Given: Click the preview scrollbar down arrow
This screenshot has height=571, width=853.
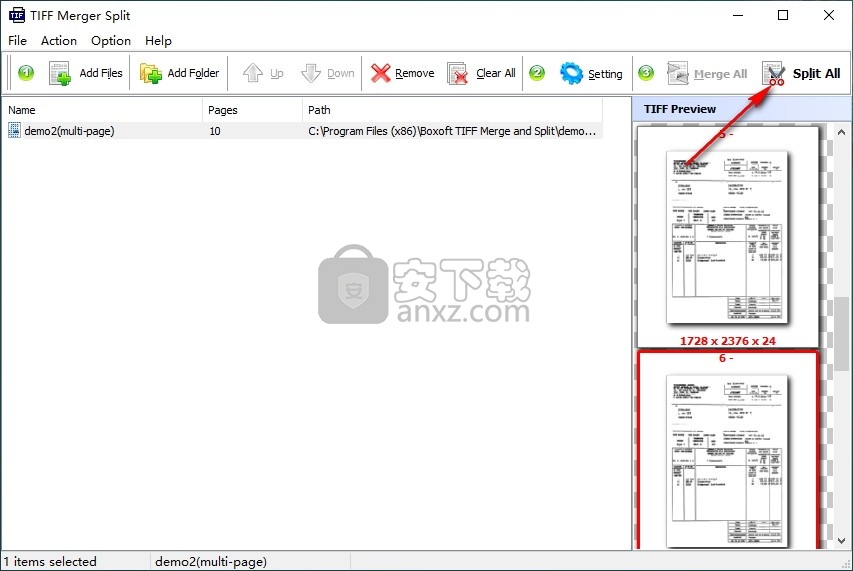Looking at the screenshot, I should point(841,541).
